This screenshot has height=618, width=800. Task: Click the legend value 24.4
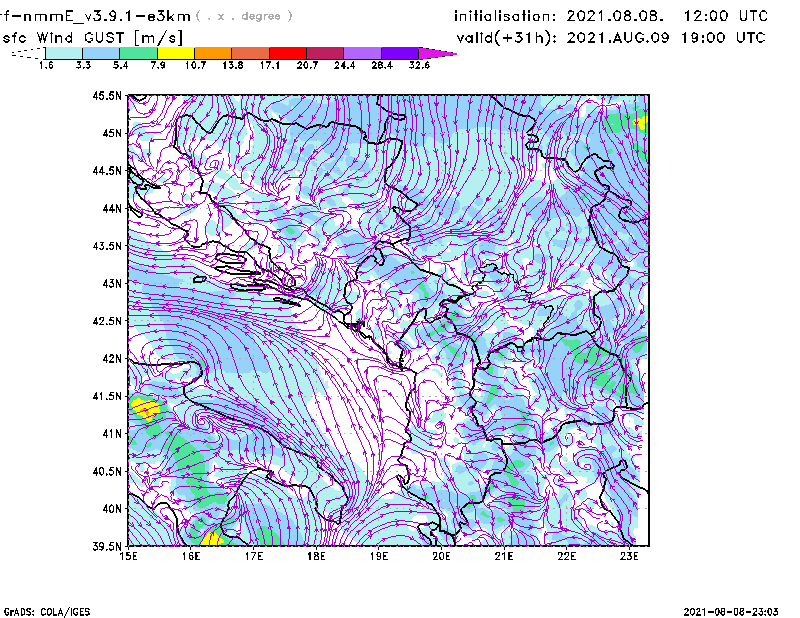[344, 65]
